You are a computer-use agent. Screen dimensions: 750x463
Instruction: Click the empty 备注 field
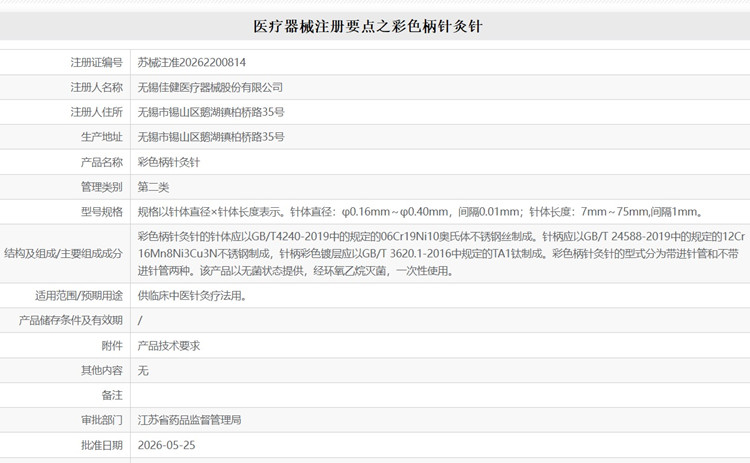click(440, 395)
